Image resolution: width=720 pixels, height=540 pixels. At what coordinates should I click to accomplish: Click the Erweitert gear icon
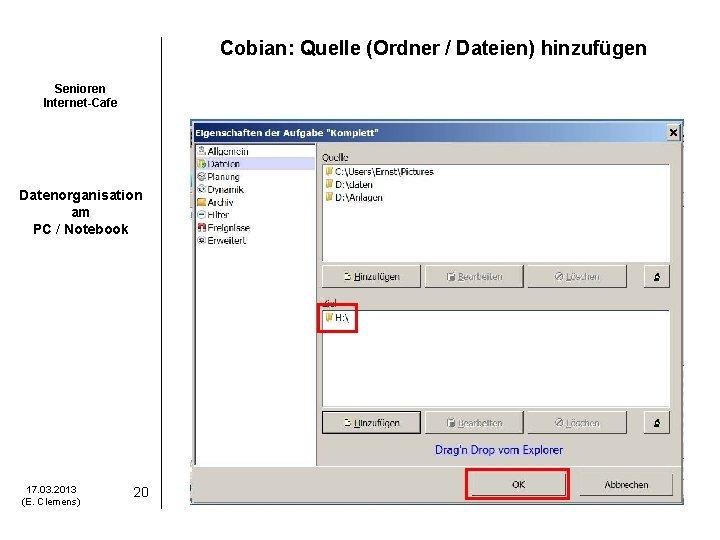(201, 240)
